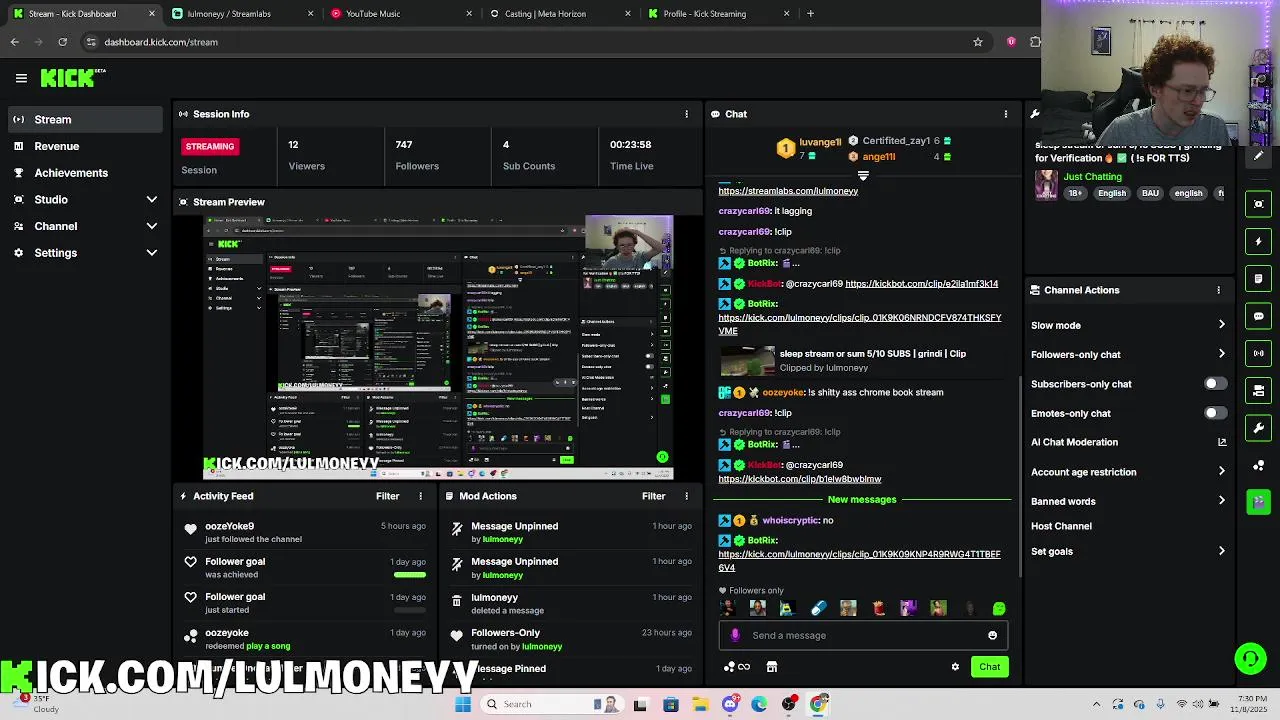Open OBS Studio from the taskbar

[789, 704]
